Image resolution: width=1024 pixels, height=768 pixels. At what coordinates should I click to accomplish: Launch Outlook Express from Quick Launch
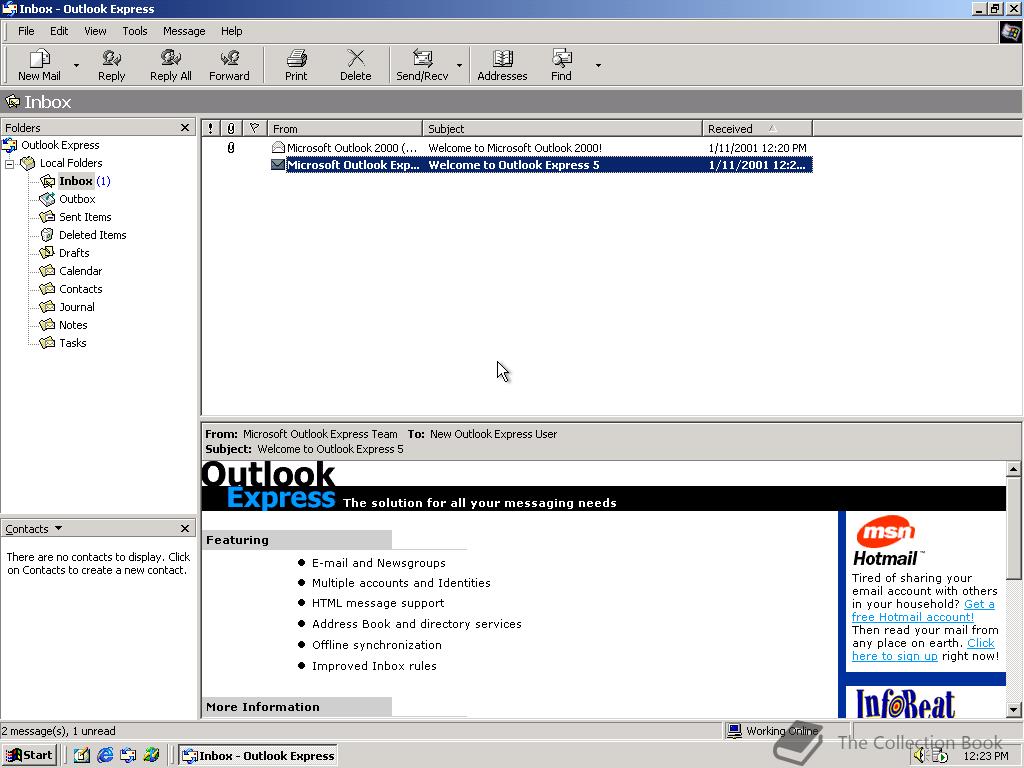pyautogui.click(x=128, y=755)
